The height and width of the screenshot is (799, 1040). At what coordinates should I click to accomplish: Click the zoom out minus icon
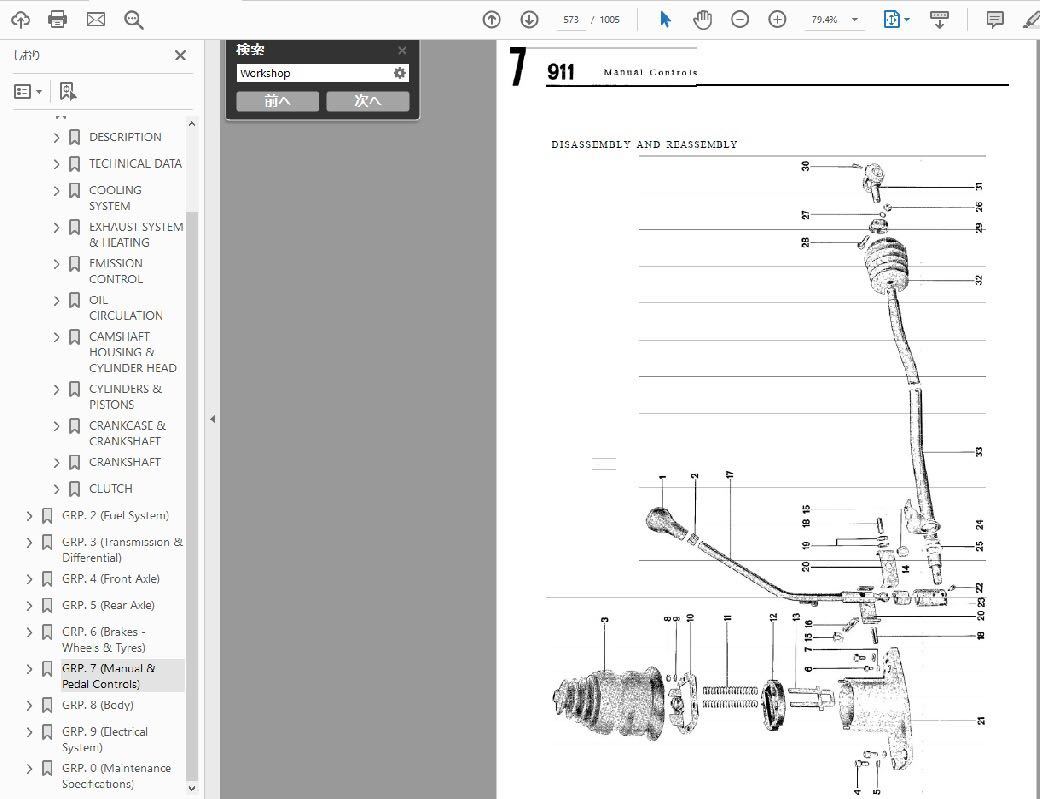click(740, 20)
